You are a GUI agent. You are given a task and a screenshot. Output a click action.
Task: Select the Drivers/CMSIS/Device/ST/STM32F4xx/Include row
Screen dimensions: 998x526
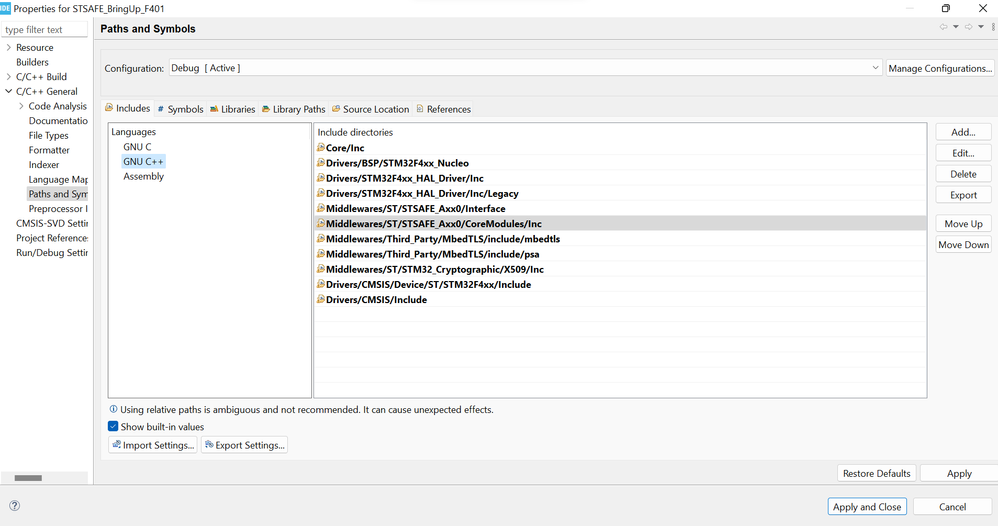(x=621, y=284)
